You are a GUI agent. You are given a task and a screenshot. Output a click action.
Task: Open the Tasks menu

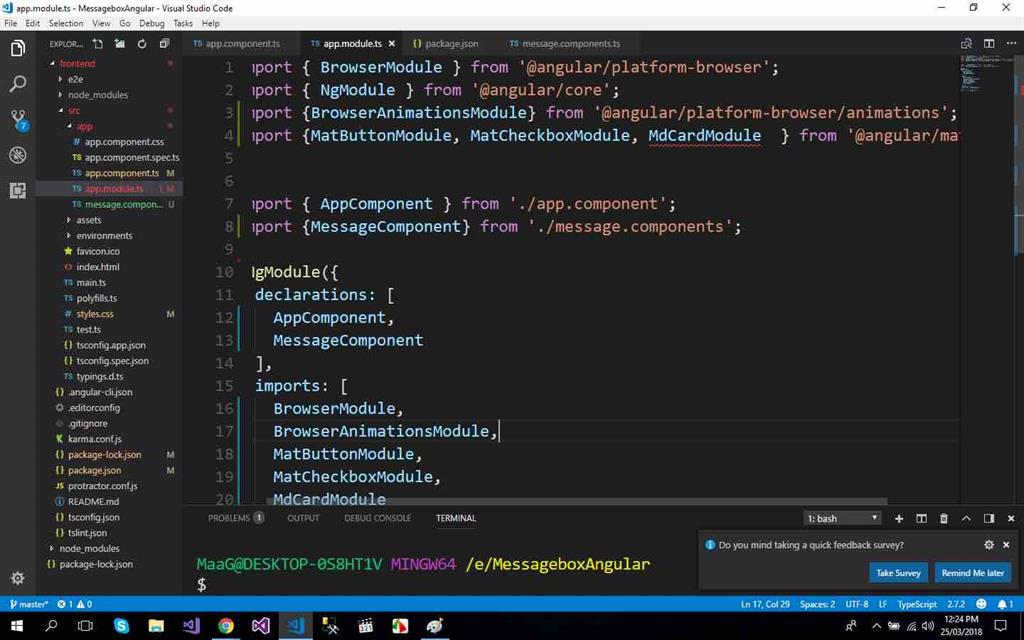click(x=183, y=23)
